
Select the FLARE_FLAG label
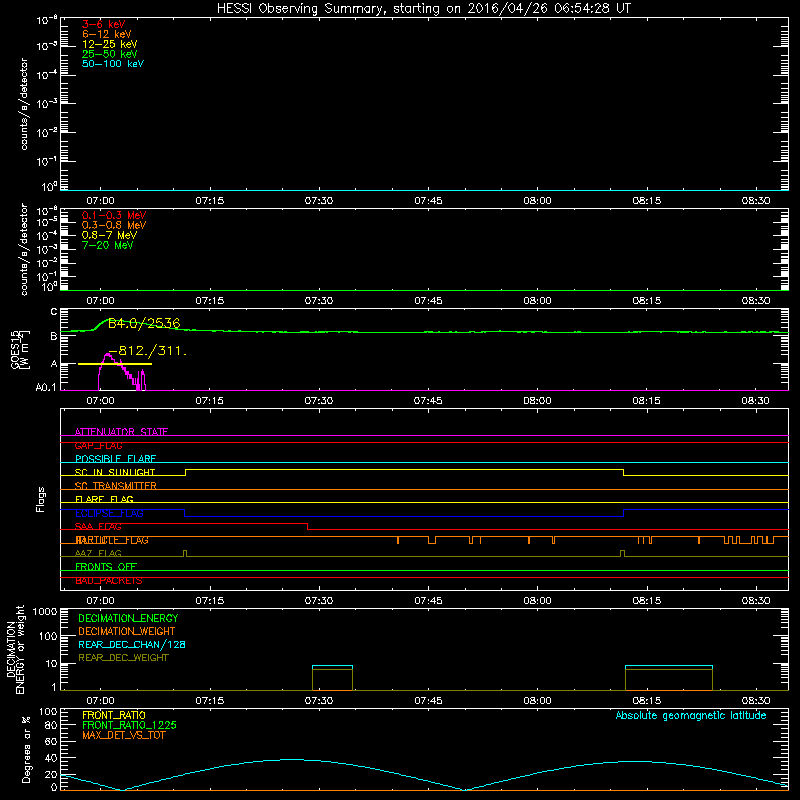pos(104,499)
